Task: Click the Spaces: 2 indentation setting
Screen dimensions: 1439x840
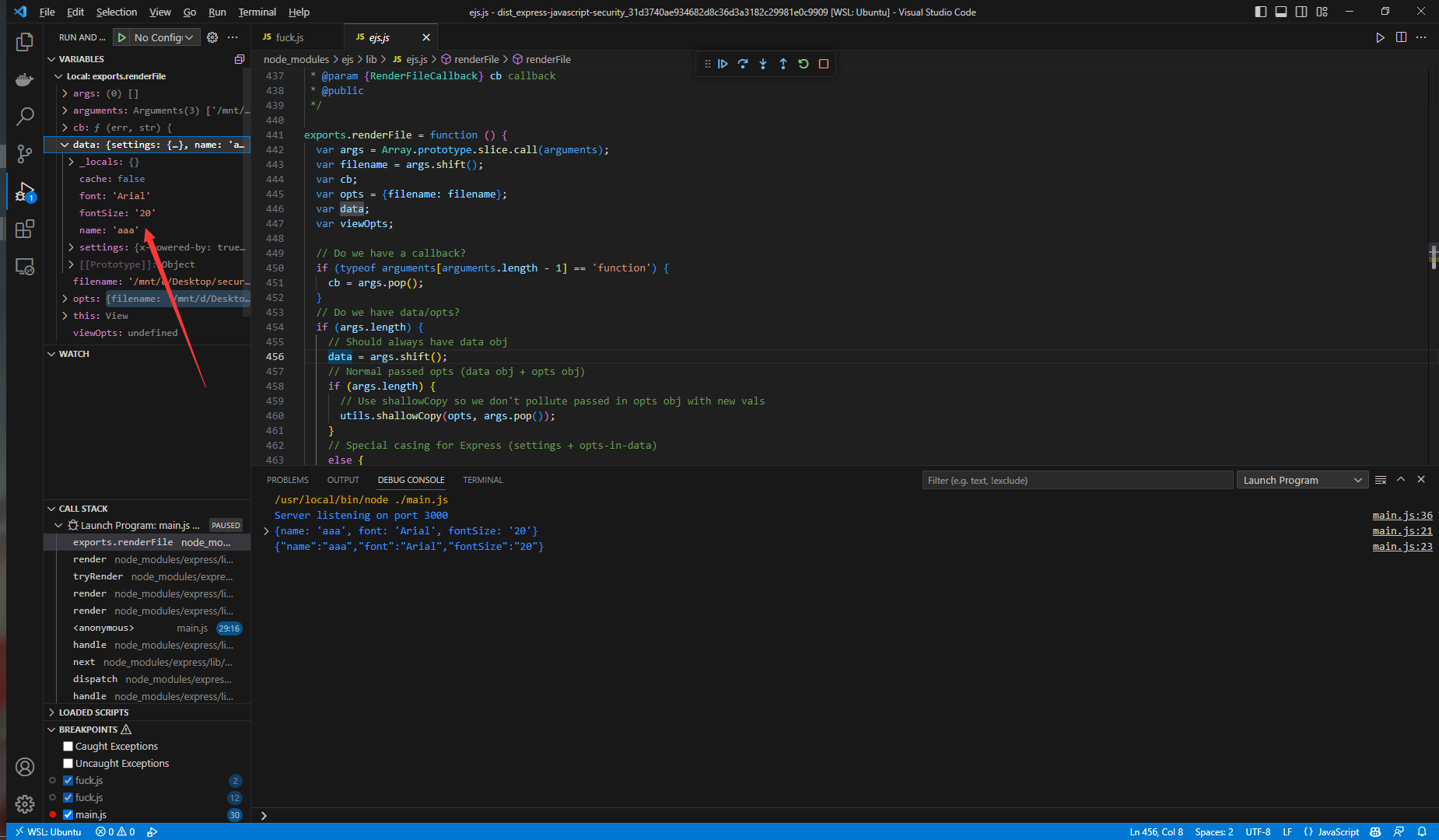Action: (1214, 831)
